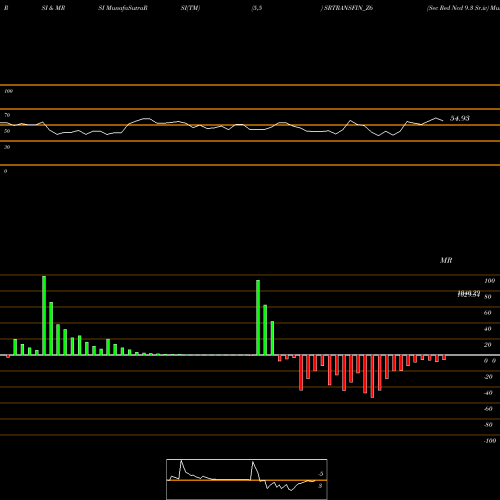Screen dimensions: 500x500
Task: Select the RSI value label 54.93
Action: [x=460, y=118]
